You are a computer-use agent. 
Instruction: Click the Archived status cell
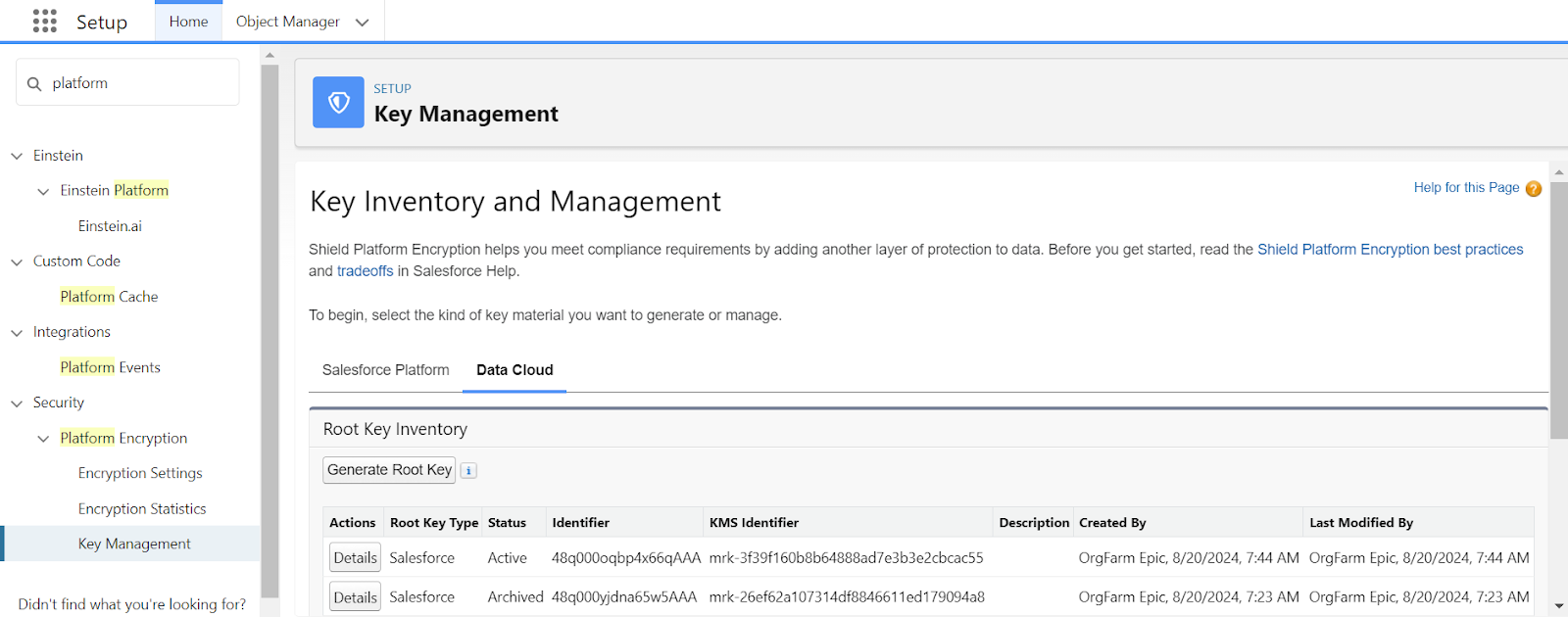[515, 597]
